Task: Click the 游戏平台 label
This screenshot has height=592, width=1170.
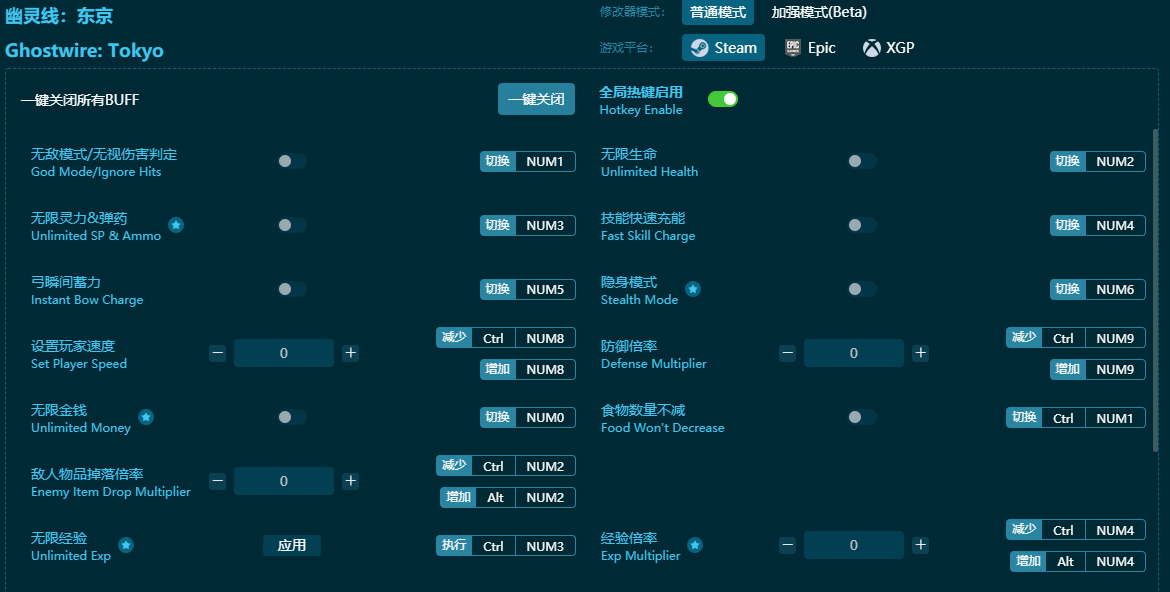Action: 626,48
